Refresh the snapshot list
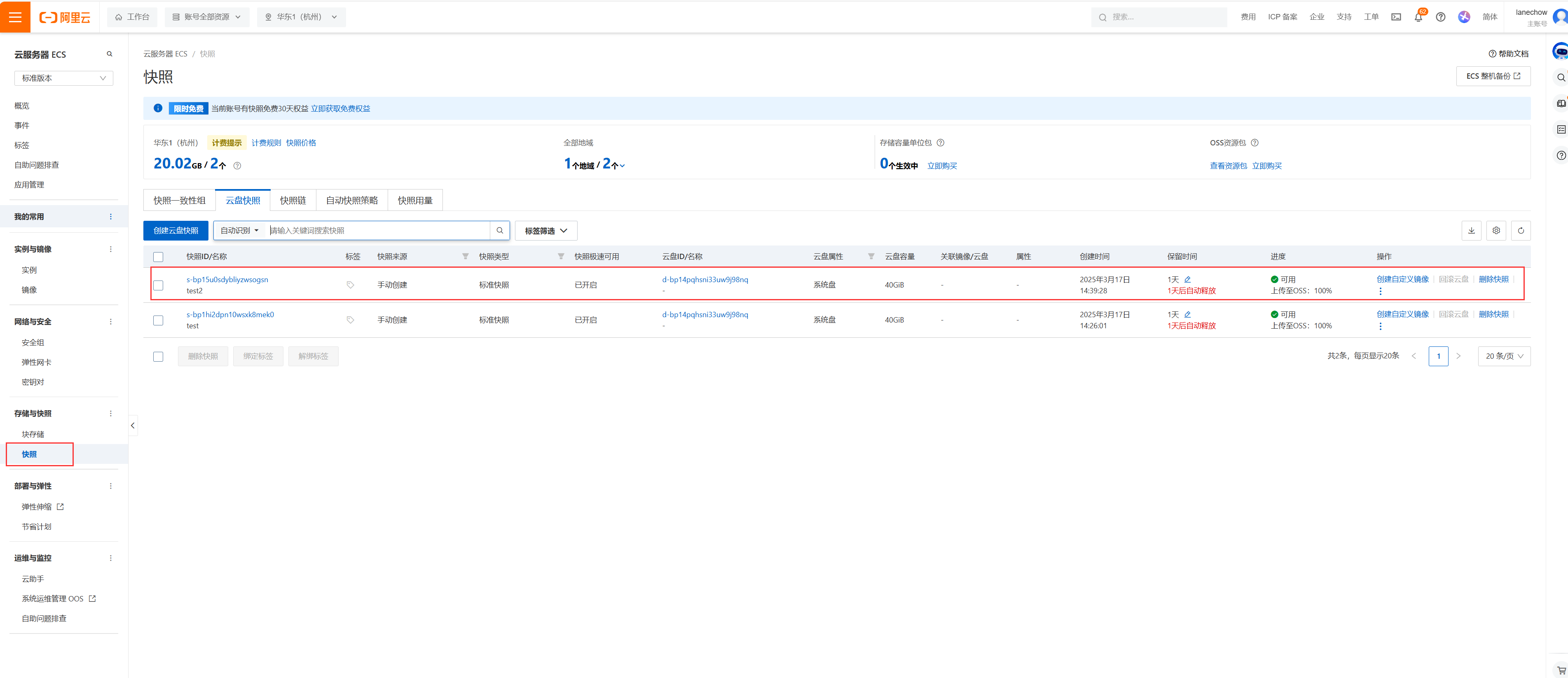This screenshot has width=1568, height=678. 1521,231
